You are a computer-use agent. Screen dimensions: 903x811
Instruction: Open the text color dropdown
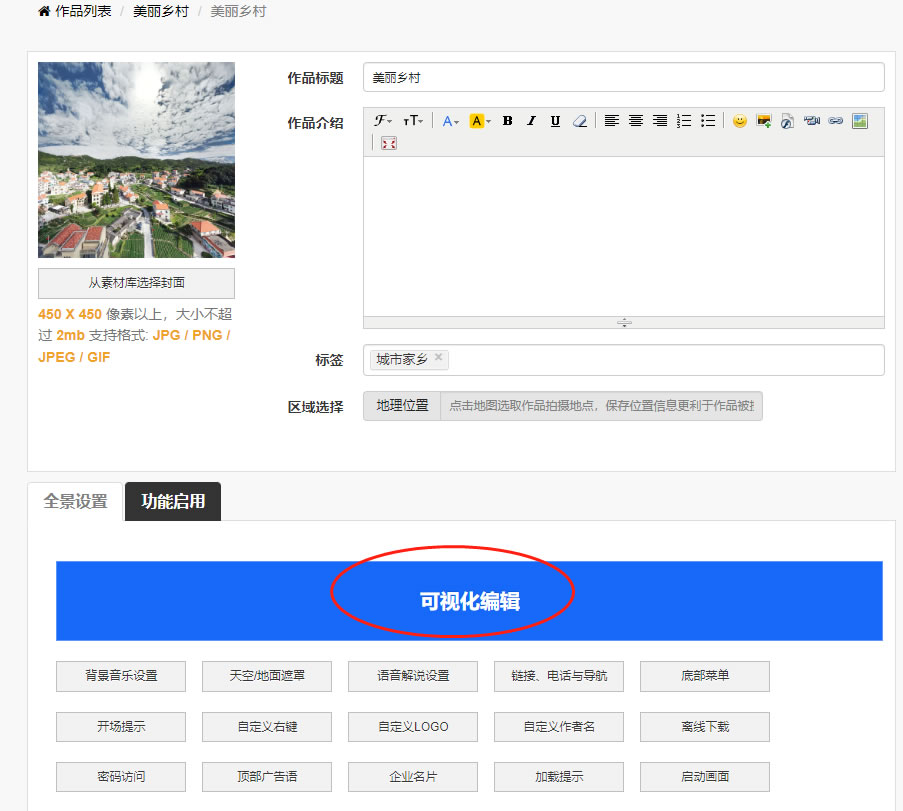pyautogui.click(x=449, y=121)
